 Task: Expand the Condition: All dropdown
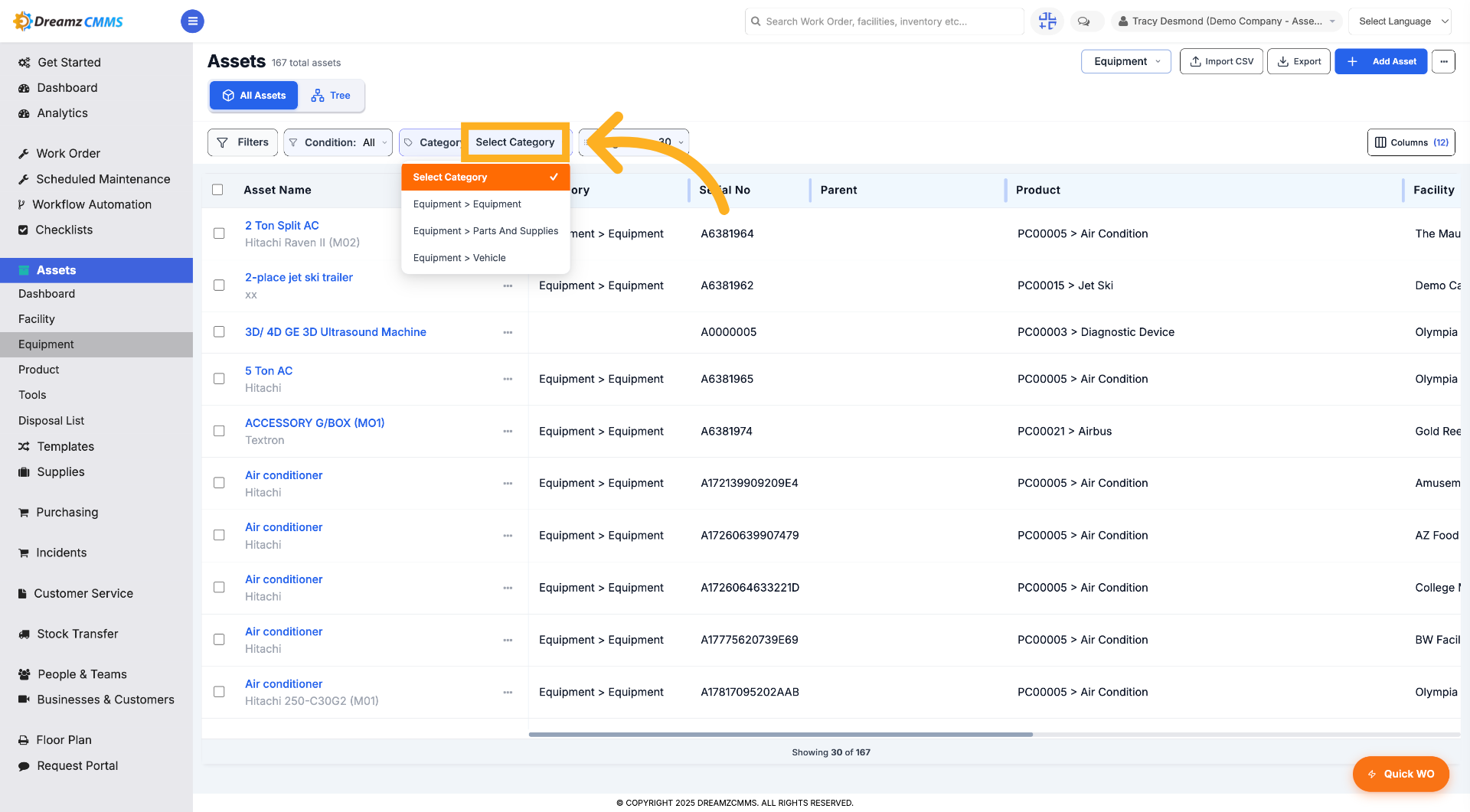(x=338, y=142)
